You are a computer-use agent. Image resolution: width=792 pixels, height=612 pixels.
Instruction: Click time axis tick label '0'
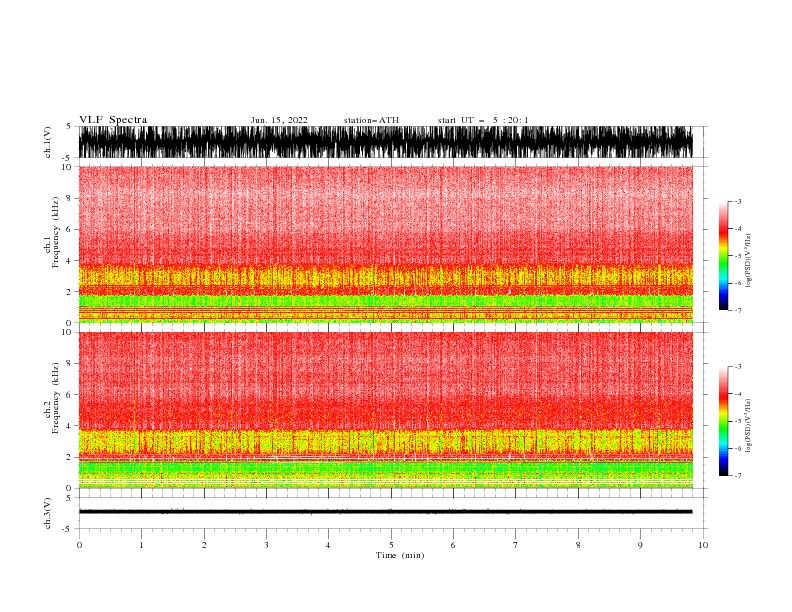pyautogui.click(x=79, y=545)
